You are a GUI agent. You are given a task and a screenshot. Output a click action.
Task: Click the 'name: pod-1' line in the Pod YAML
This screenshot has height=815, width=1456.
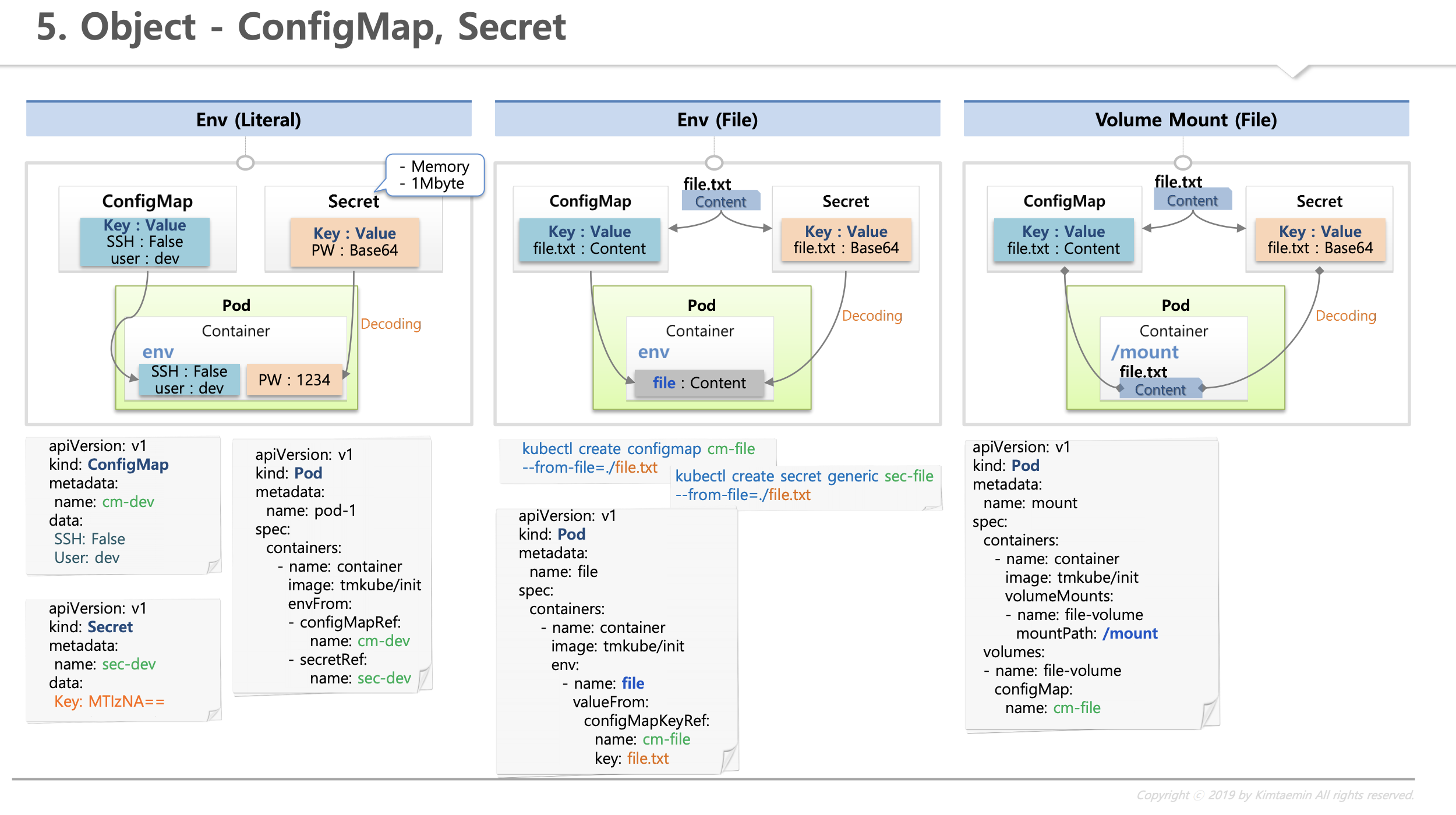click(311, 511)
